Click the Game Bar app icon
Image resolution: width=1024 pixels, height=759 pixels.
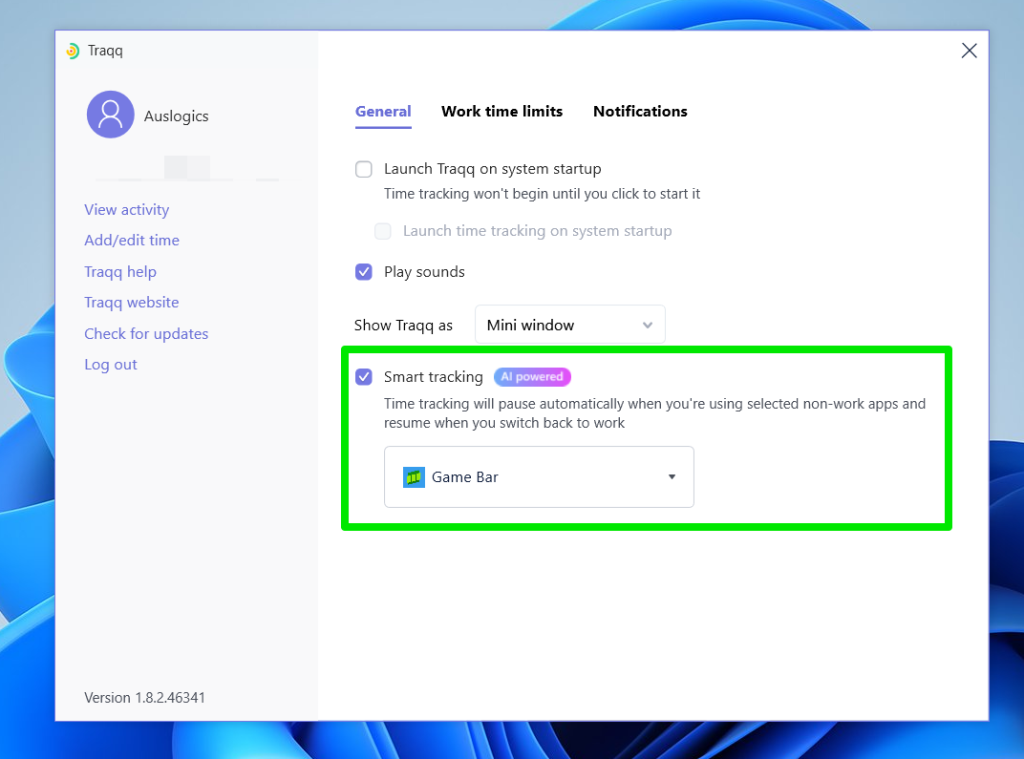414,477
